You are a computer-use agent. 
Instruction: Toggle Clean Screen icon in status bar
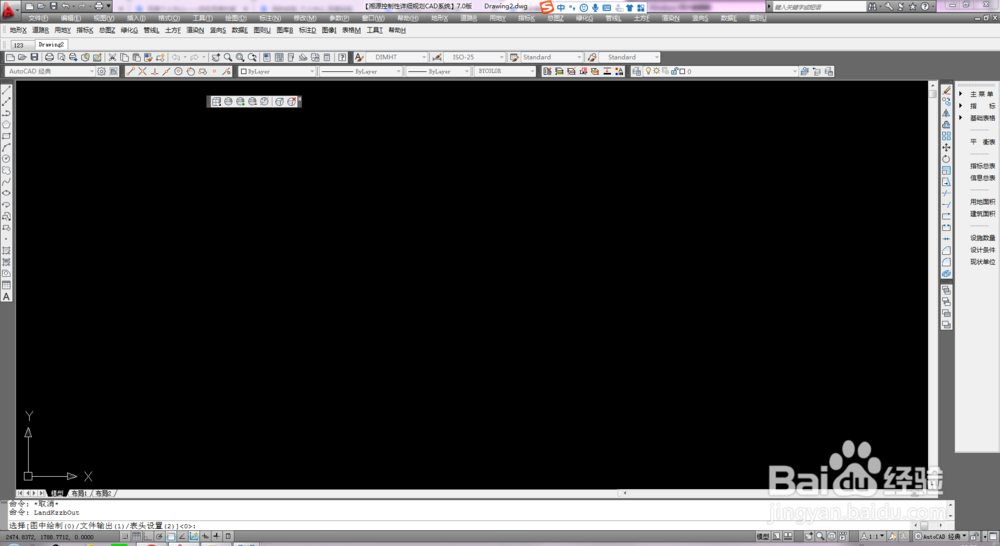coord(992,536)
